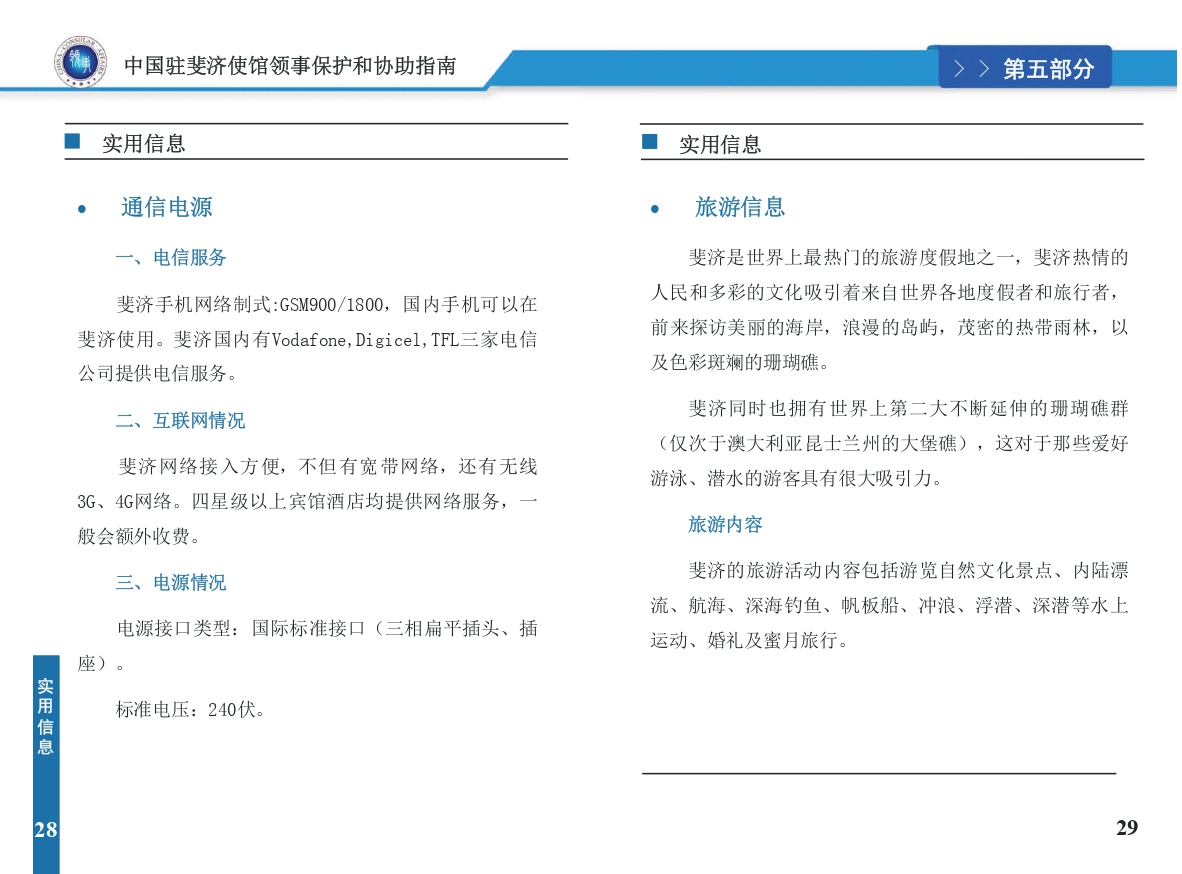The width and height of the screenshot is (1182, 874).
Task: Click the guide title 中国驻斐济使馆领事保护和协助指南
Action: (290, 66)
